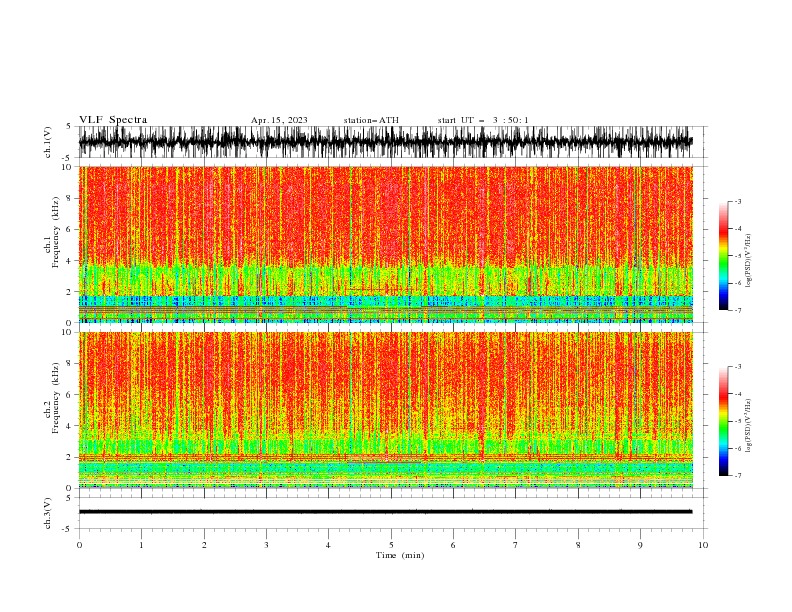Click the "-5" tick on ch.3(V) axis

tap(68, 529)
